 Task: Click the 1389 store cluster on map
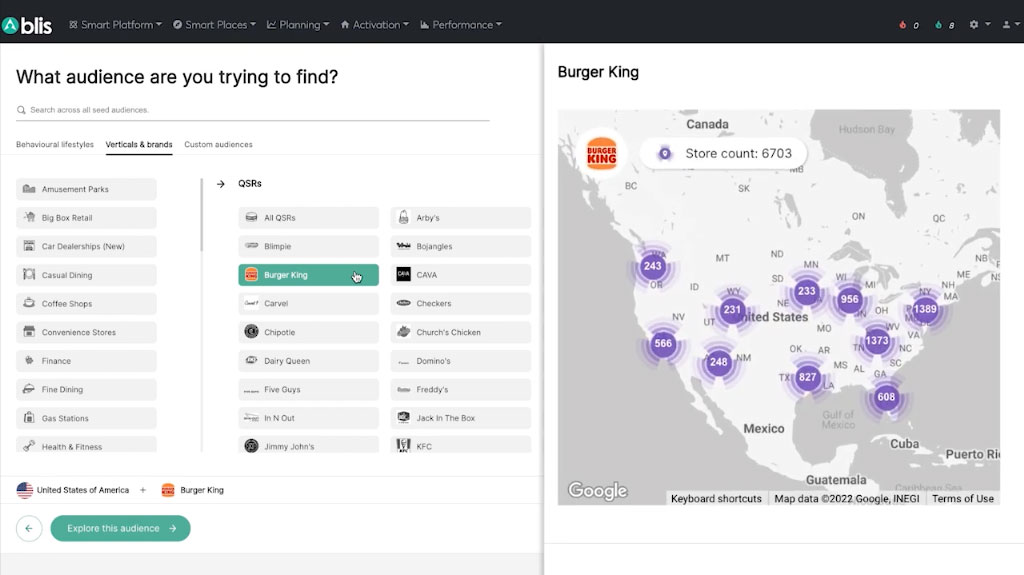pos(925,309)
